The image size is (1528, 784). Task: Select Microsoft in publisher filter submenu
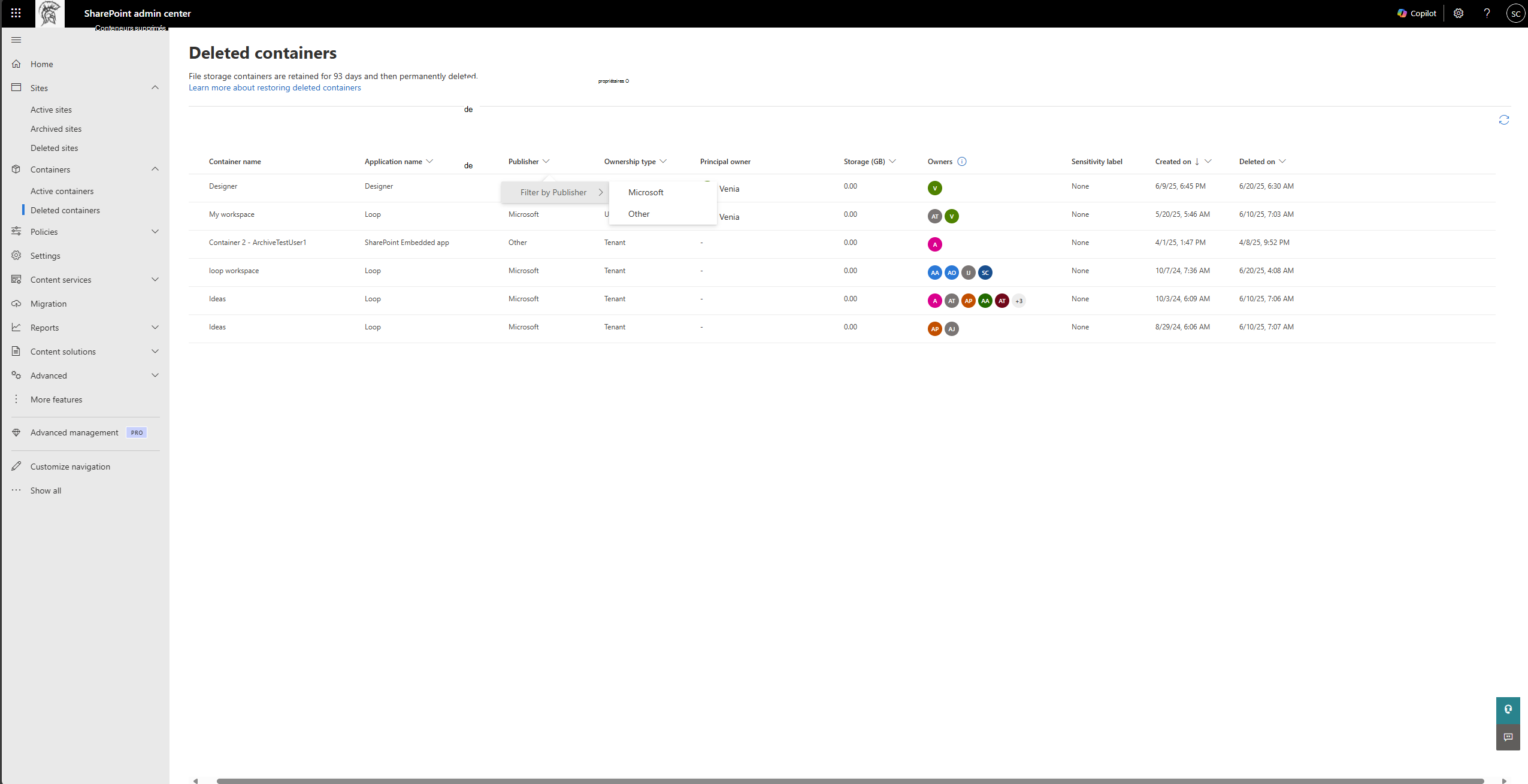[x=646, y=192]
